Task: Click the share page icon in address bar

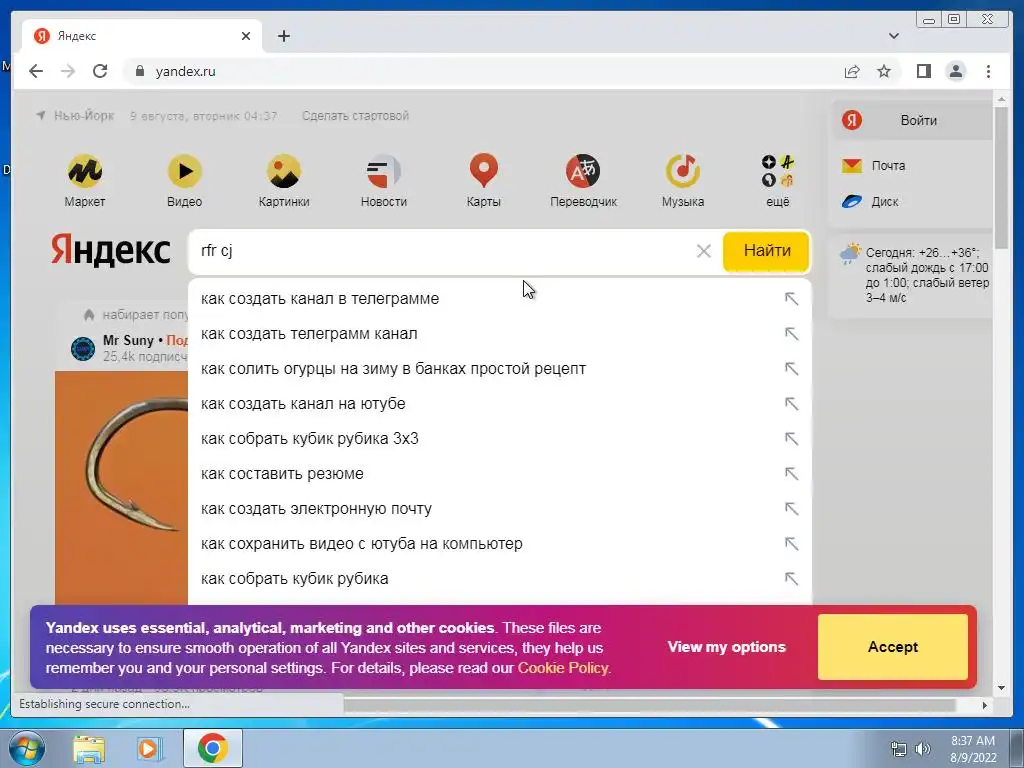Action: 852,71
